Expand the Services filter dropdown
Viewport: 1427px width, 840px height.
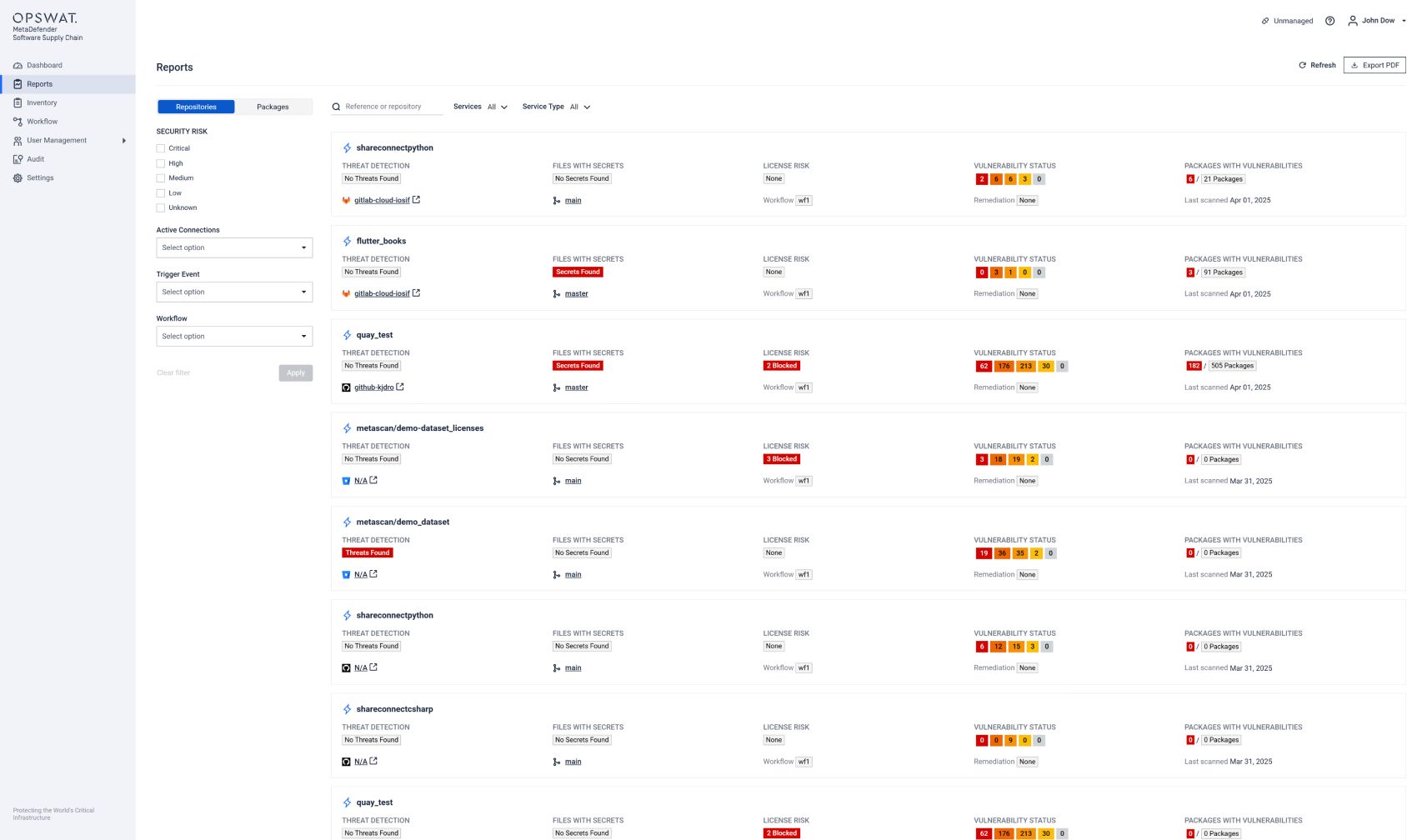pos(497,107)
